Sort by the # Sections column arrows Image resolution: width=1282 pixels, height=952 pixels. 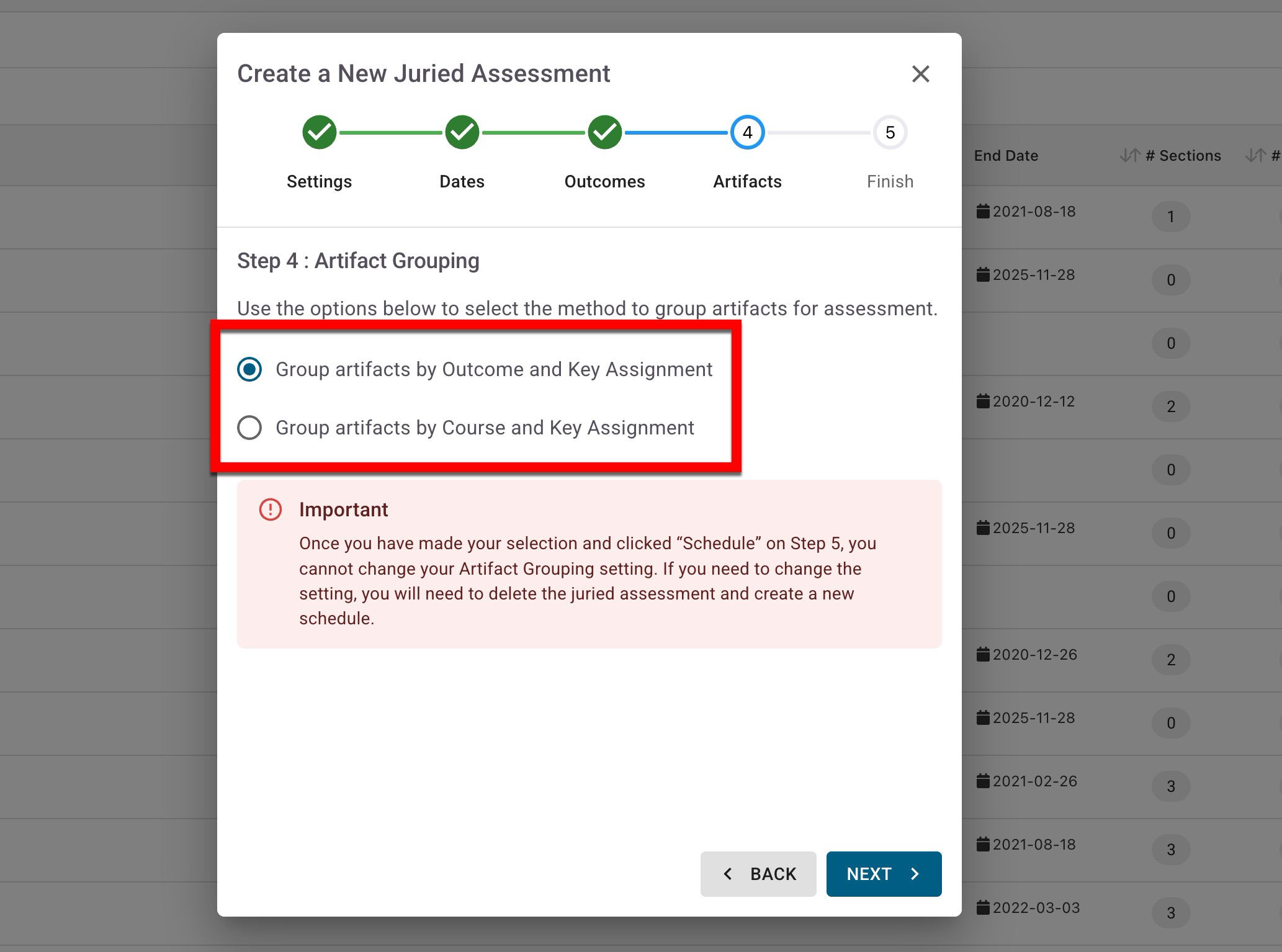click(1129, 156)
